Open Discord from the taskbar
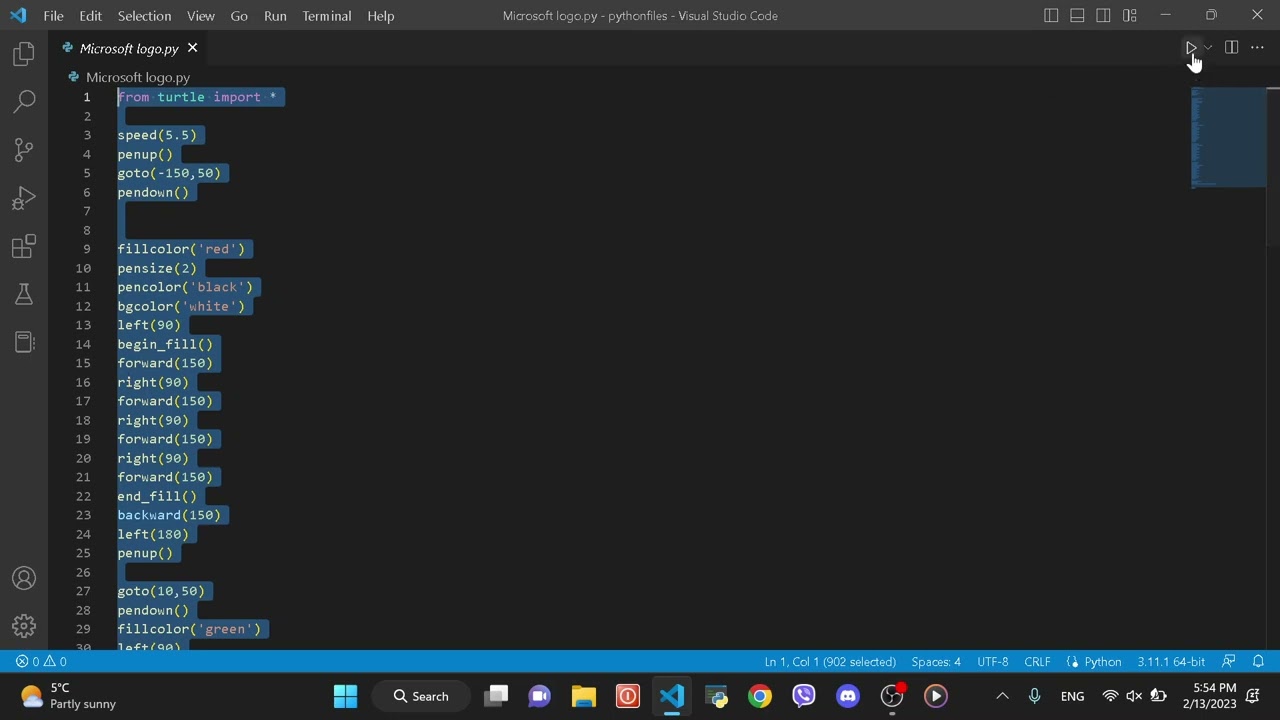The image size is (1280, 720). click(x=848, y=696)
